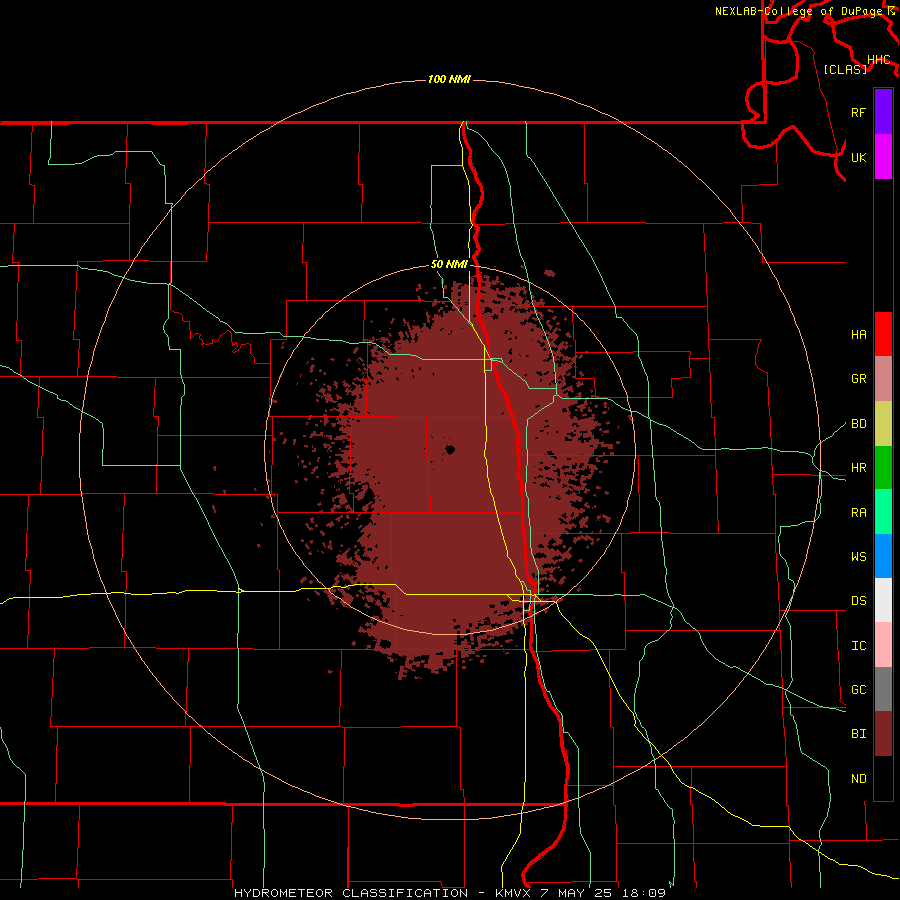Click the ND legend label

click(859, 779)
